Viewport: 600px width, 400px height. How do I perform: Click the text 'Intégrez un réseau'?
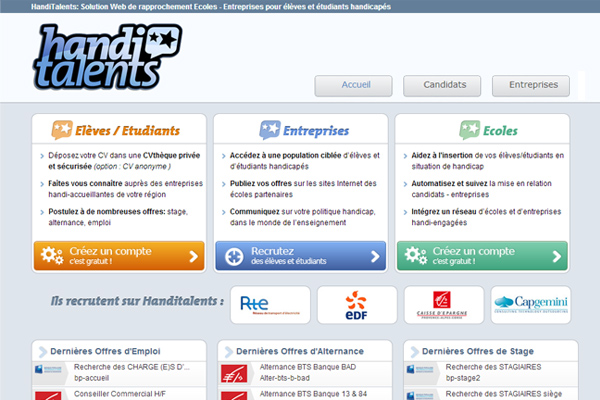tap(444, 212)
